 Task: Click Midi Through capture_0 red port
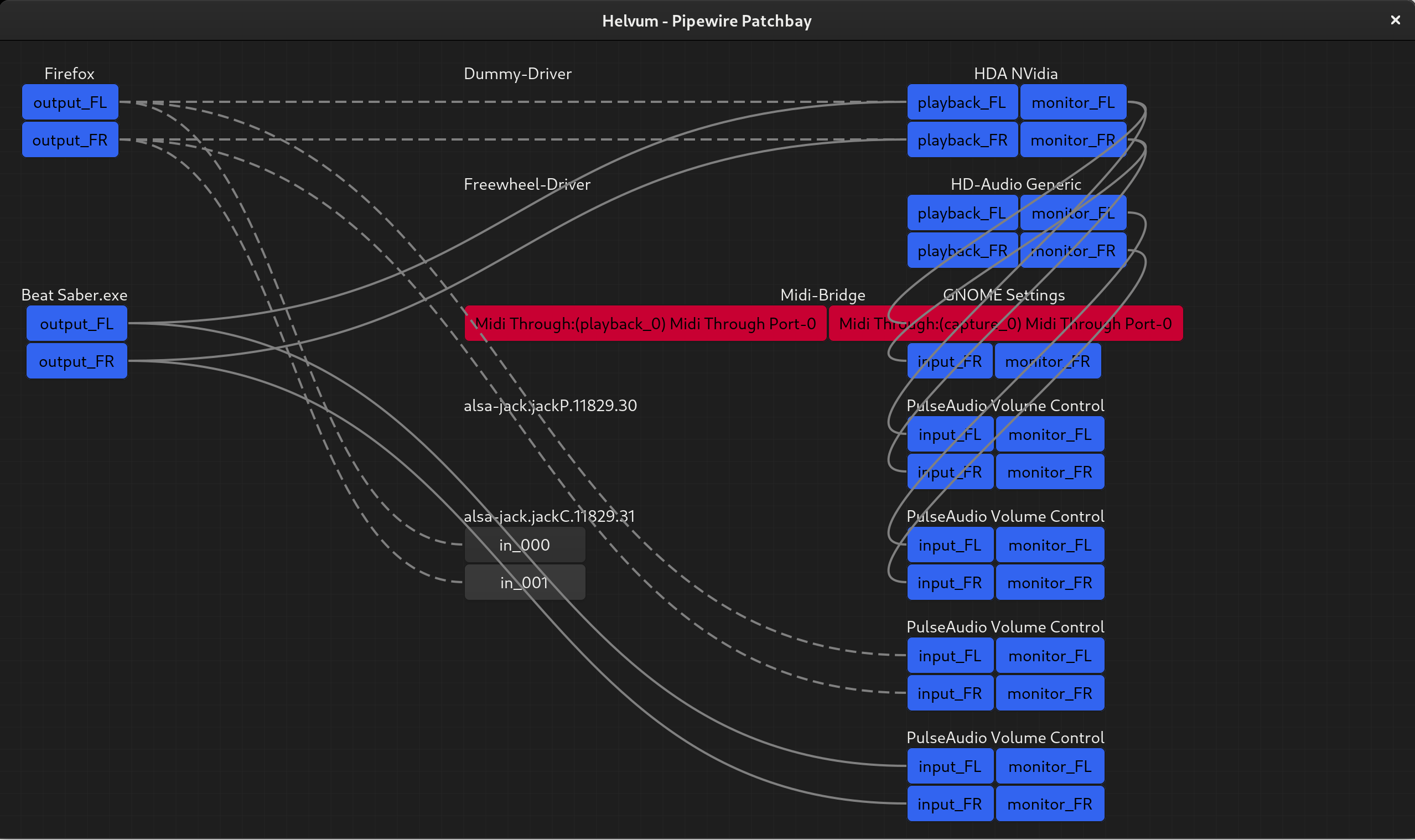[1005, 324]
